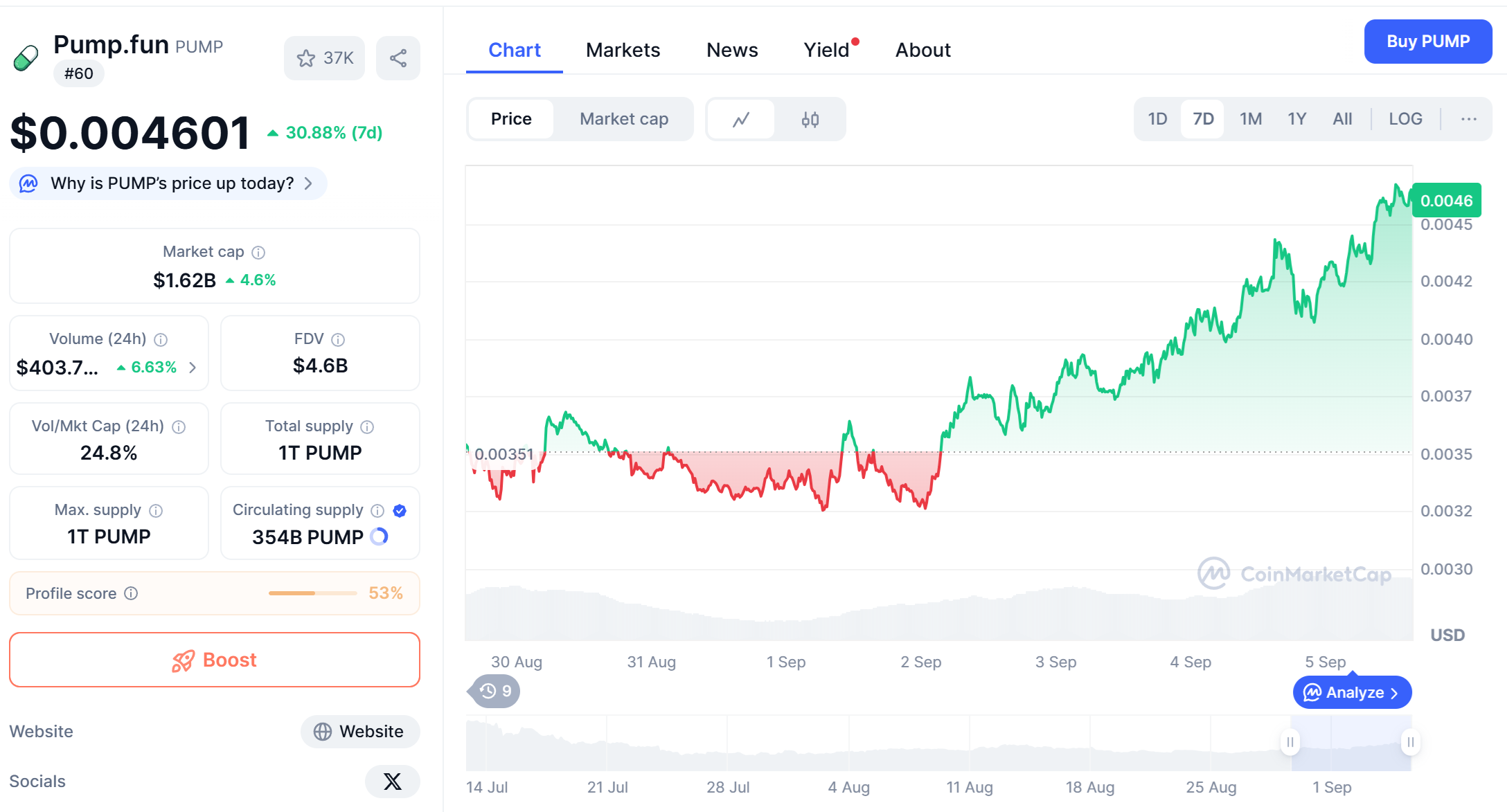Switch to candlestick chart view icon
Screen dimensions: 1507x812
coord(810,120)
